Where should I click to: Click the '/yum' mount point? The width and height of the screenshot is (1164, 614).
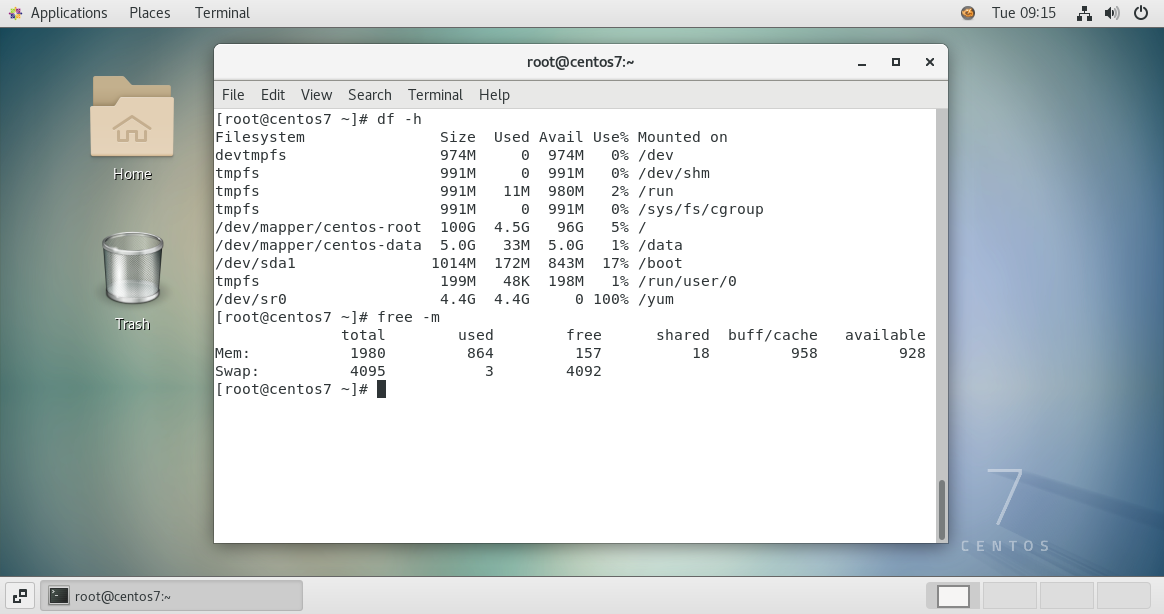click(656, 299)
